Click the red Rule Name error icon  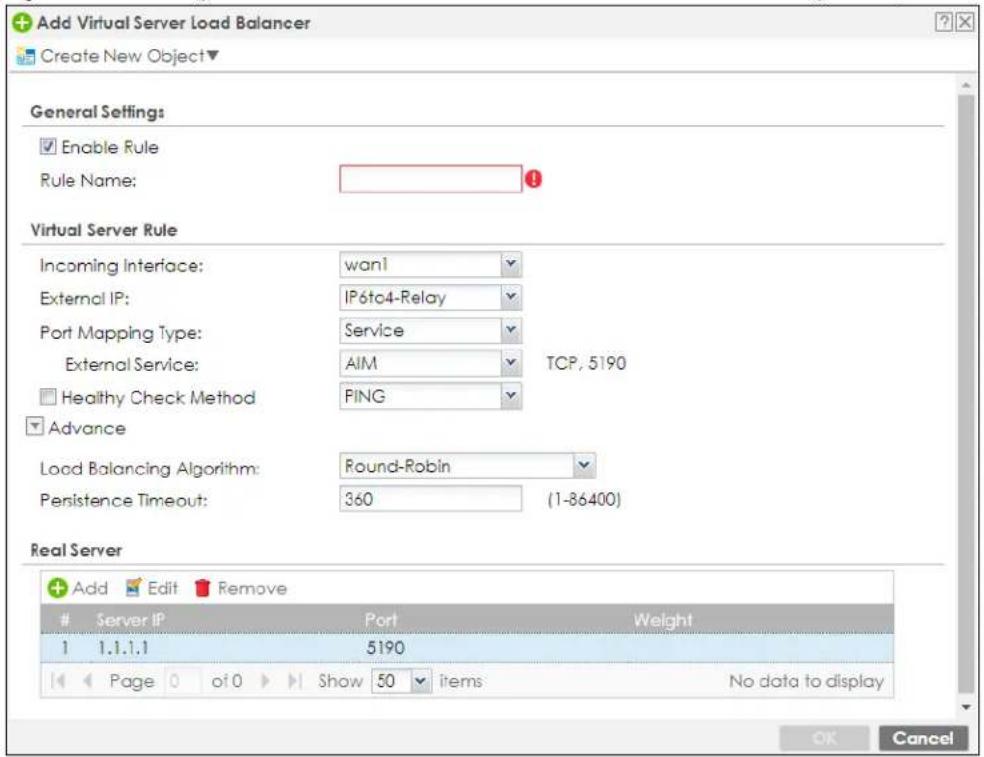pos(533,180)
